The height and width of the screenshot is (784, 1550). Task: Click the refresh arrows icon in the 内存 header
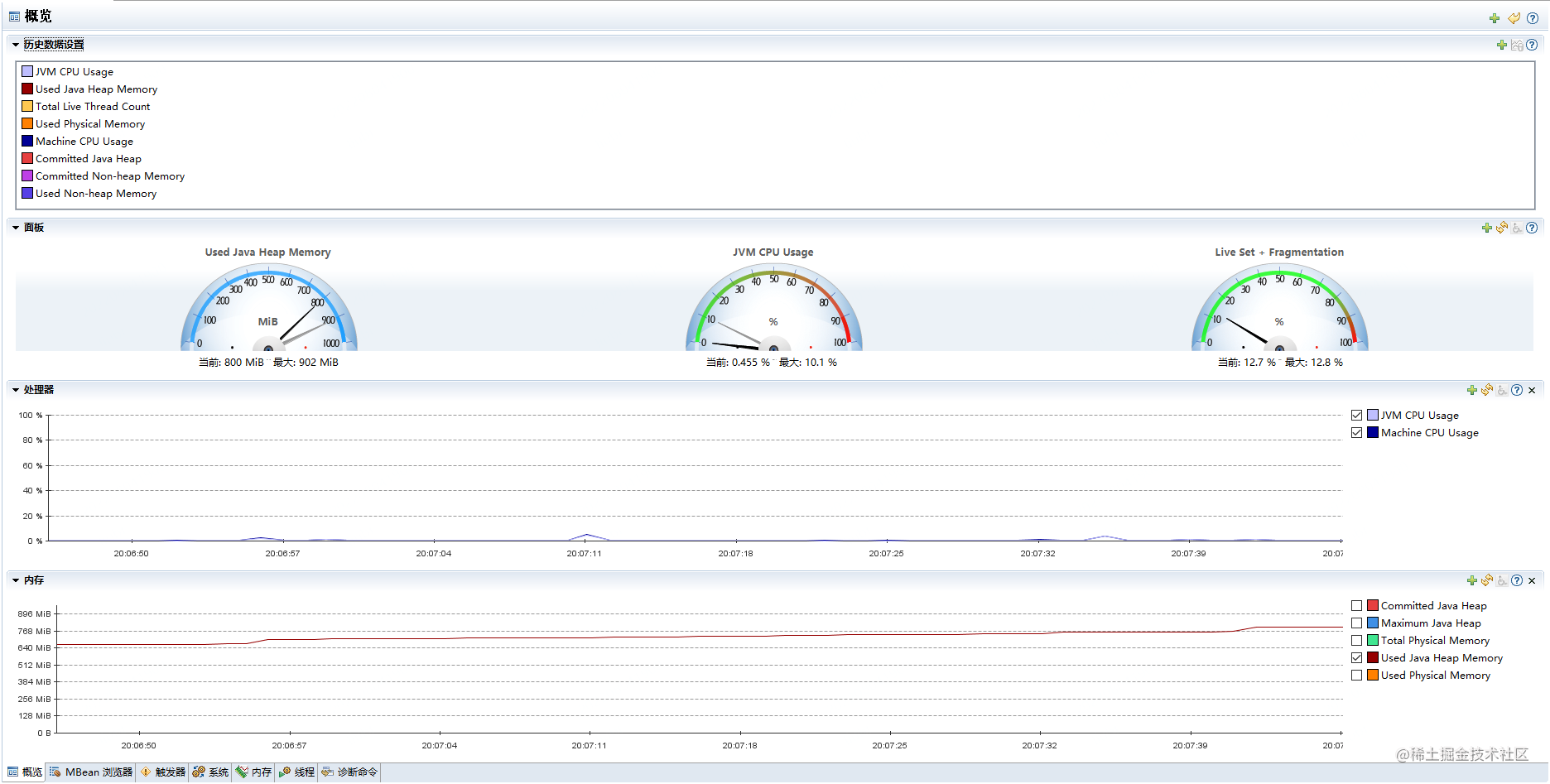(x=1487, y=580)
